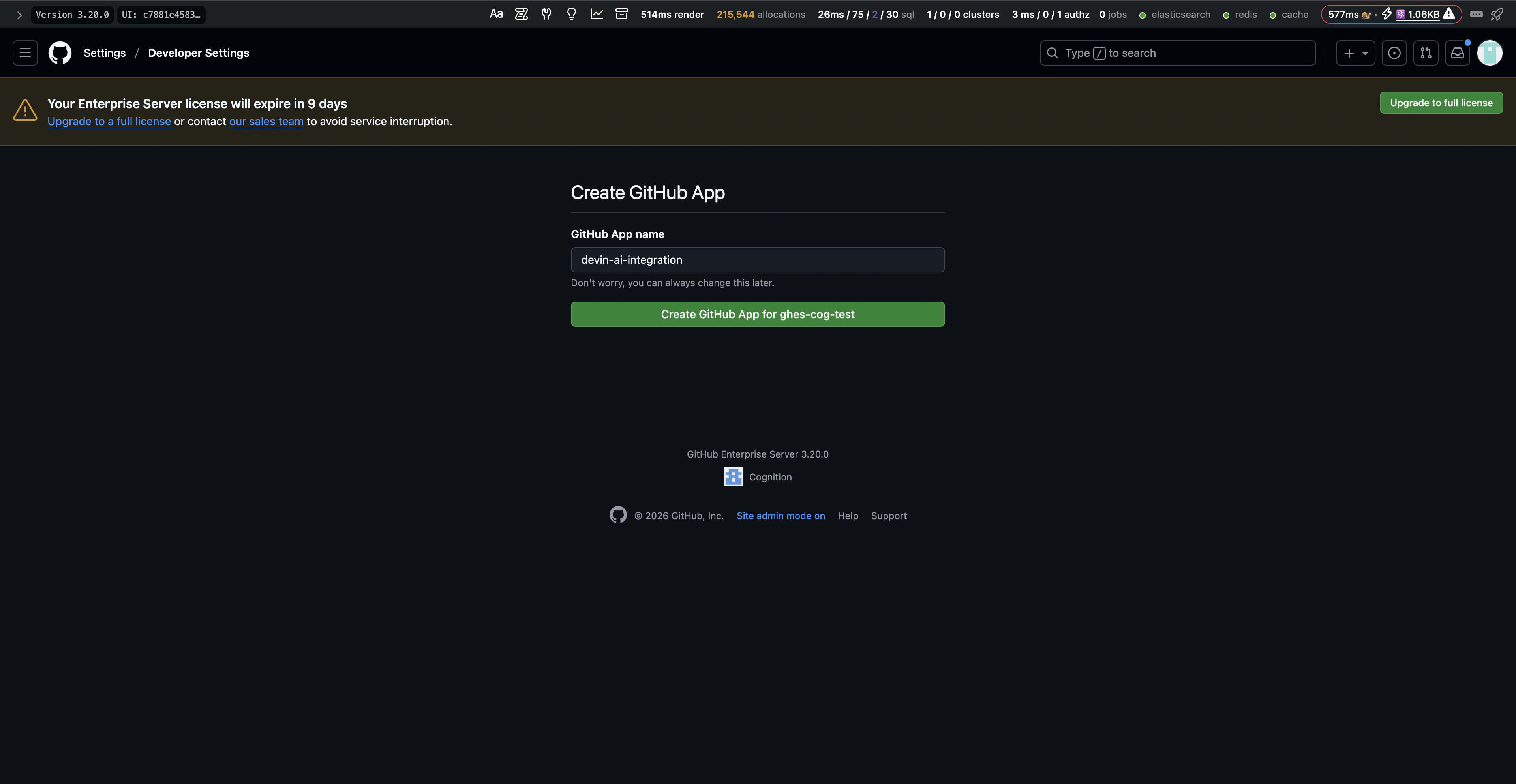Open the Developer Settings breadcrumb link
Image resolution: width=1516 pixels, height=784 pixels.
coord(199,53)
